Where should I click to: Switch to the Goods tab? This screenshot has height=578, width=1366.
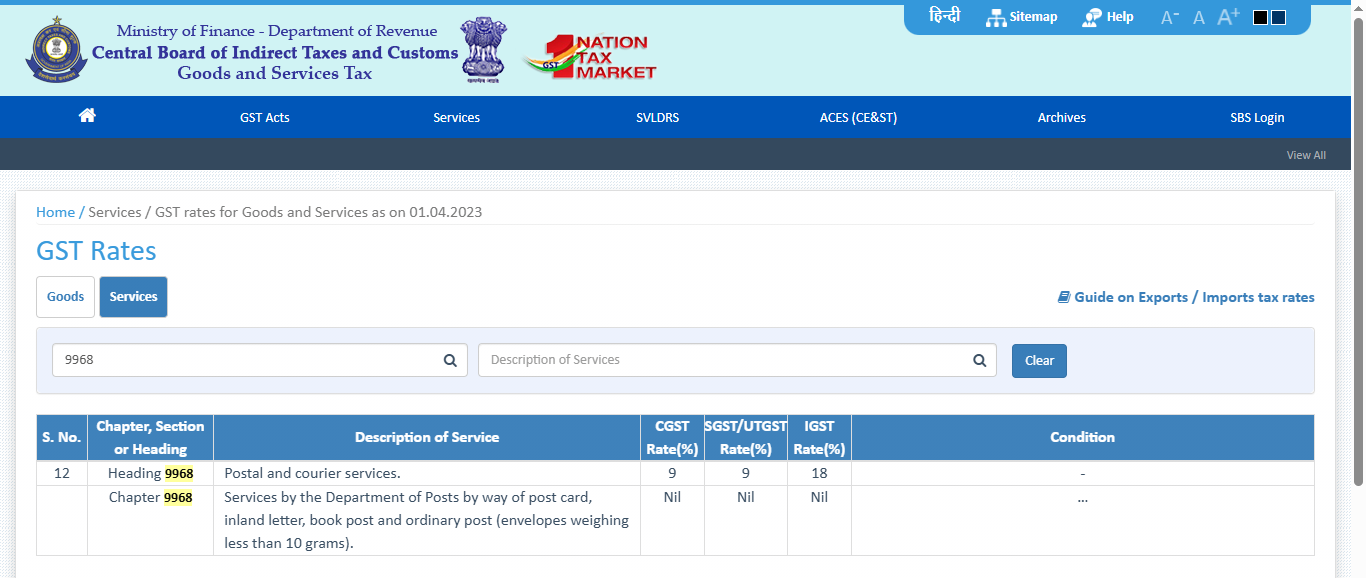tap(66, 297)
